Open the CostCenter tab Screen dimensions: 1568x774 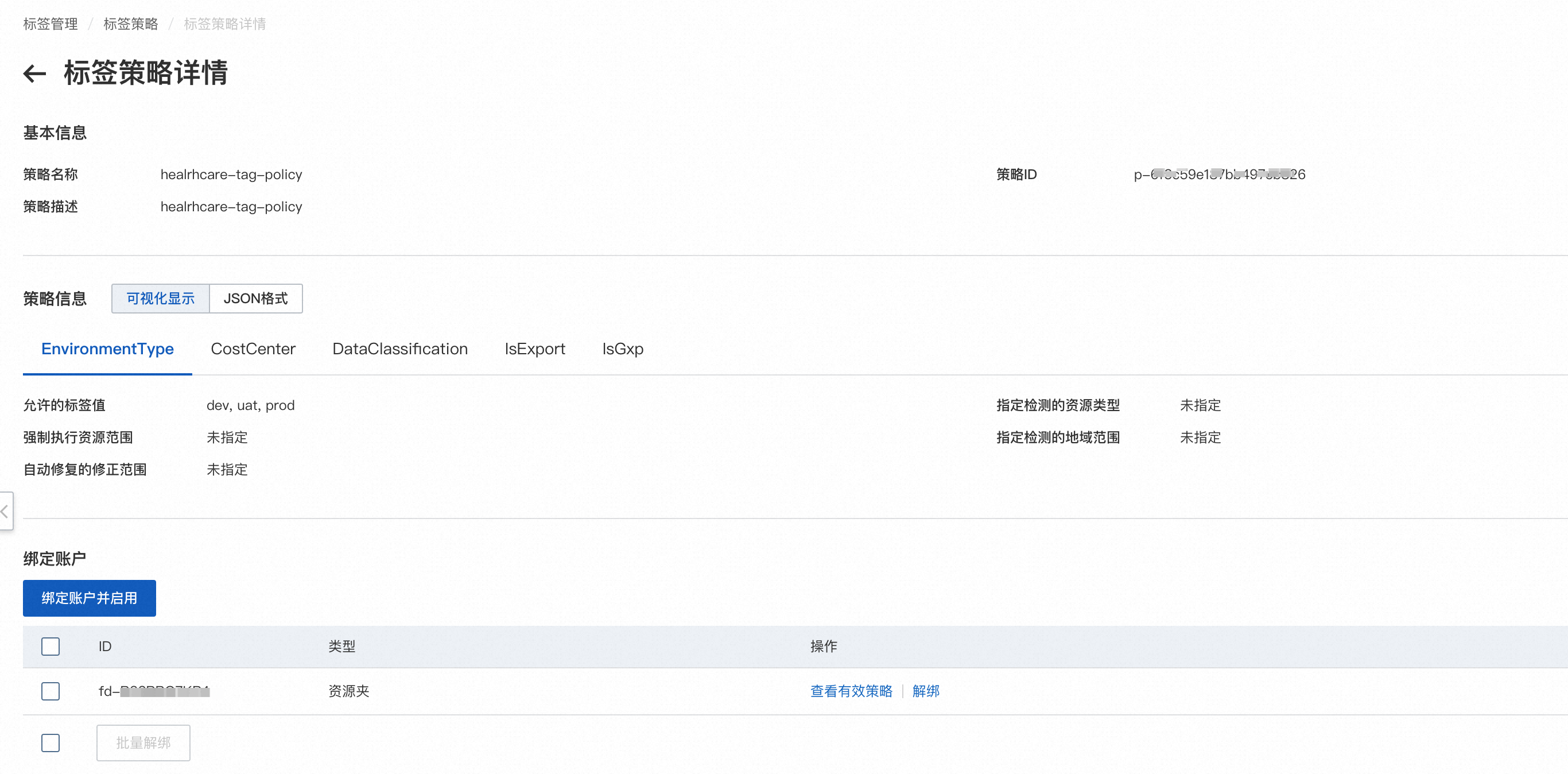pos(253,349)
